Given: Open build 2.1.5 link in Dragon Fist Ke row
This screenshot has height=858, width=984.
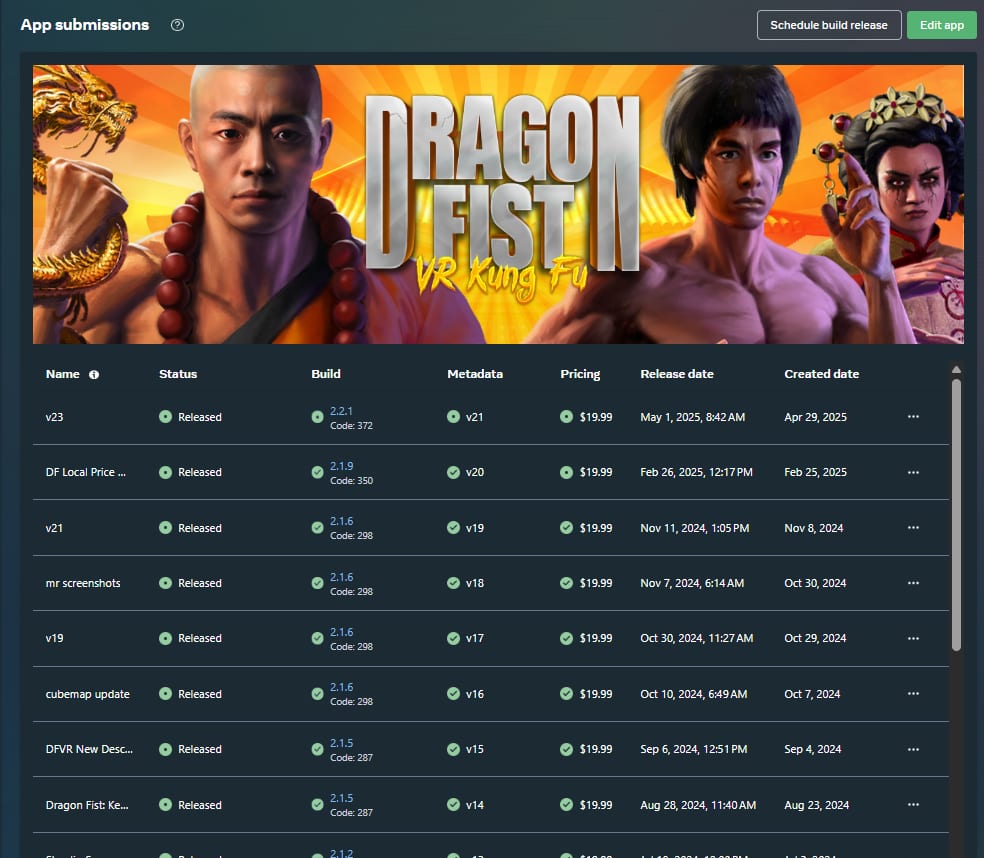Looking at the screenshot, I should tap(341, 798).
